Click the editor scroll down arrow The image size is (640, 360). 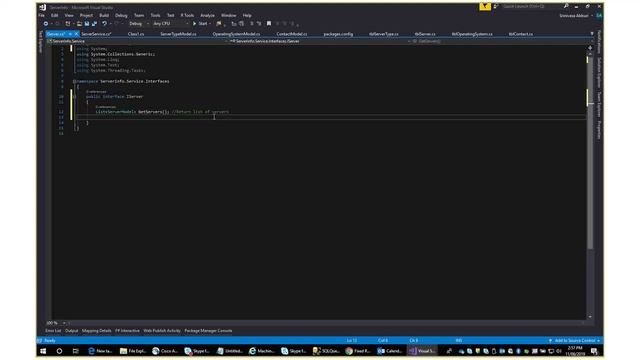[x=590, y=317]
